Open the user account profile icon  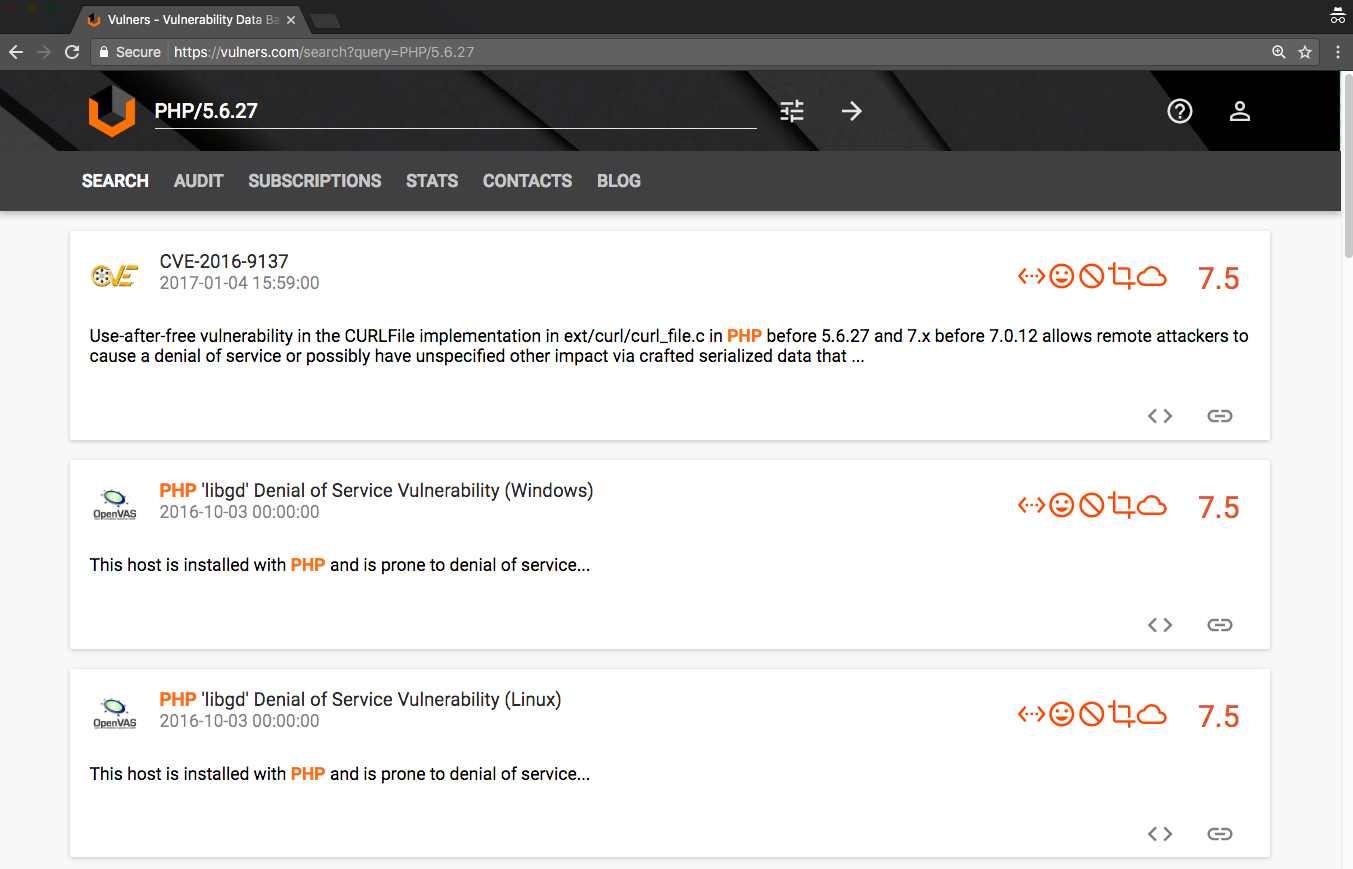(1240, 111)
